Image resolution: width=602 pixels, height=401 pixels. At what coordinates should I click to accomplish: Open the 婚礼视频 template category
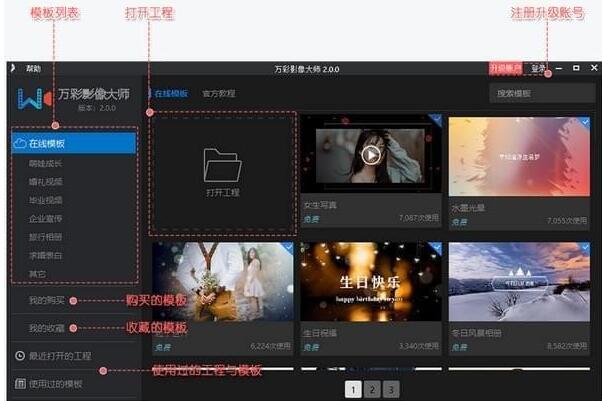click(45, 182)
